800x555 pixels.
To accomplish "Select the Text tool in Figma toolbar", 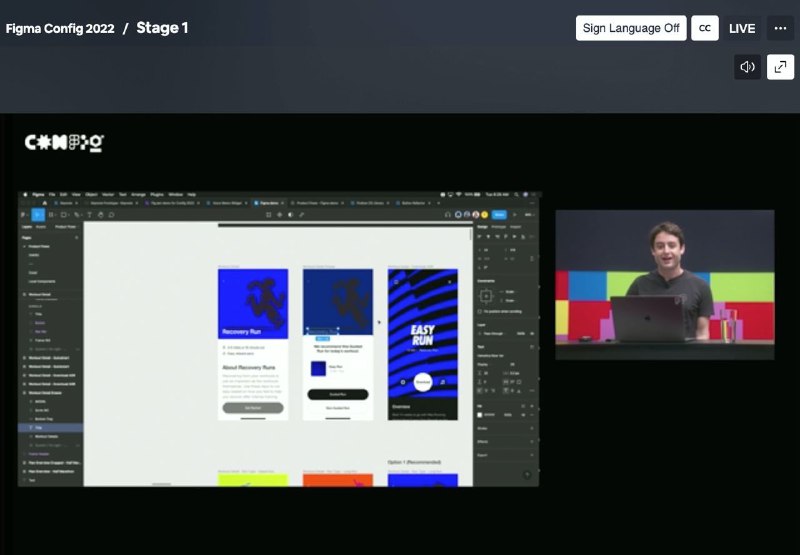I will coord(89,215).
